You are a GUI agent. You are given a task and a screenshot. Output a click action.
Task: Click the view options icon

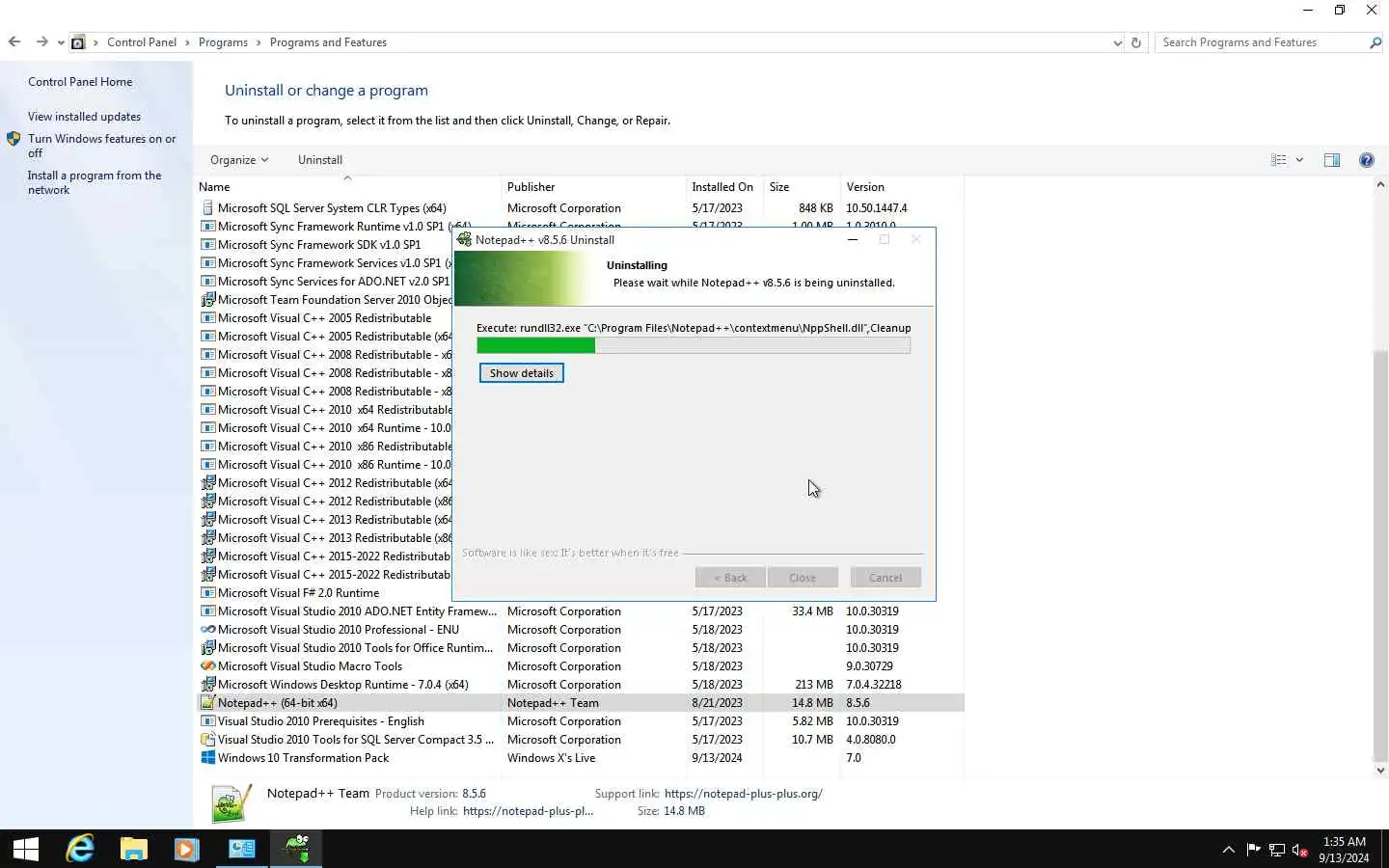tap(1279, 160)
